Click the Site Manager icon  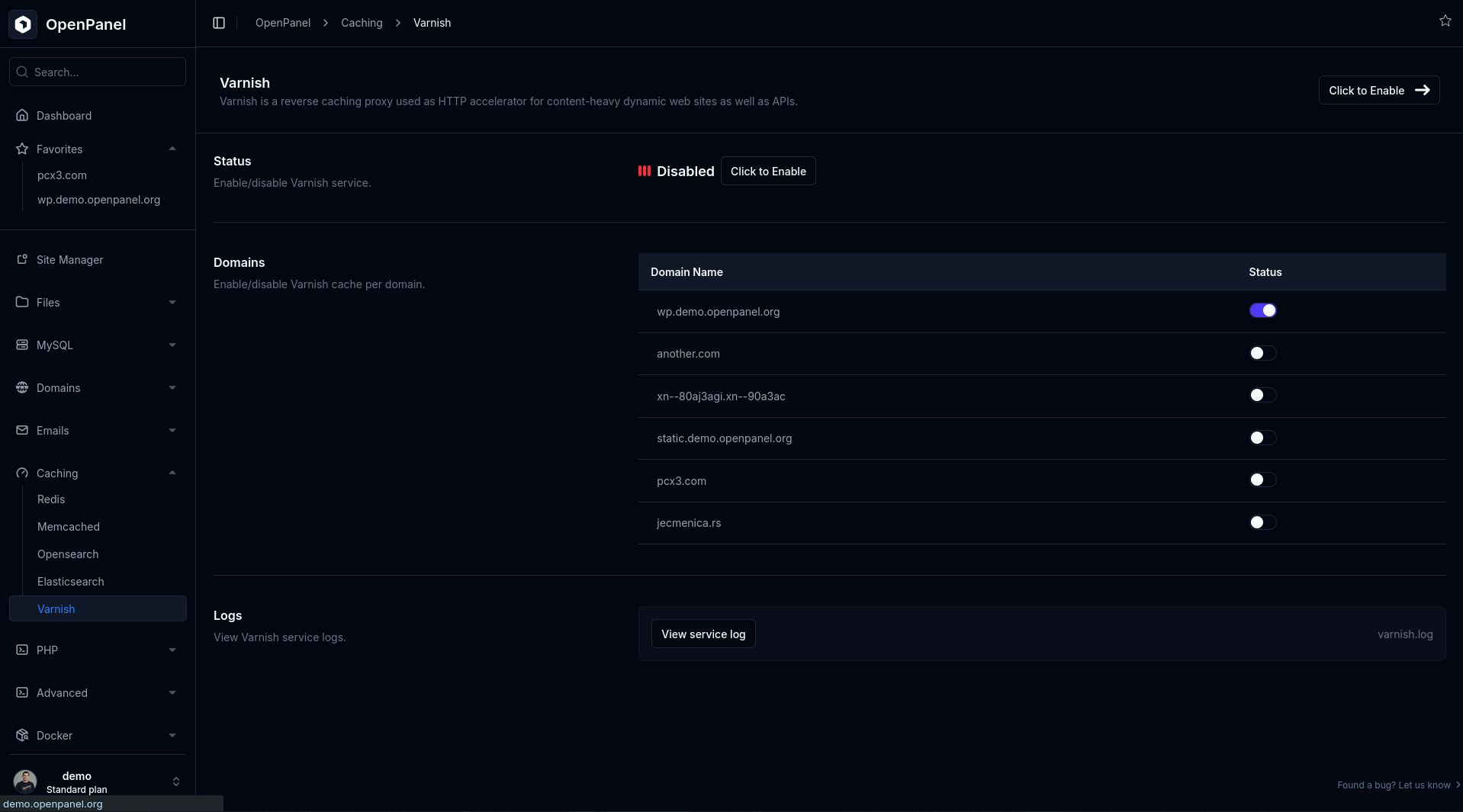(22, 259)
